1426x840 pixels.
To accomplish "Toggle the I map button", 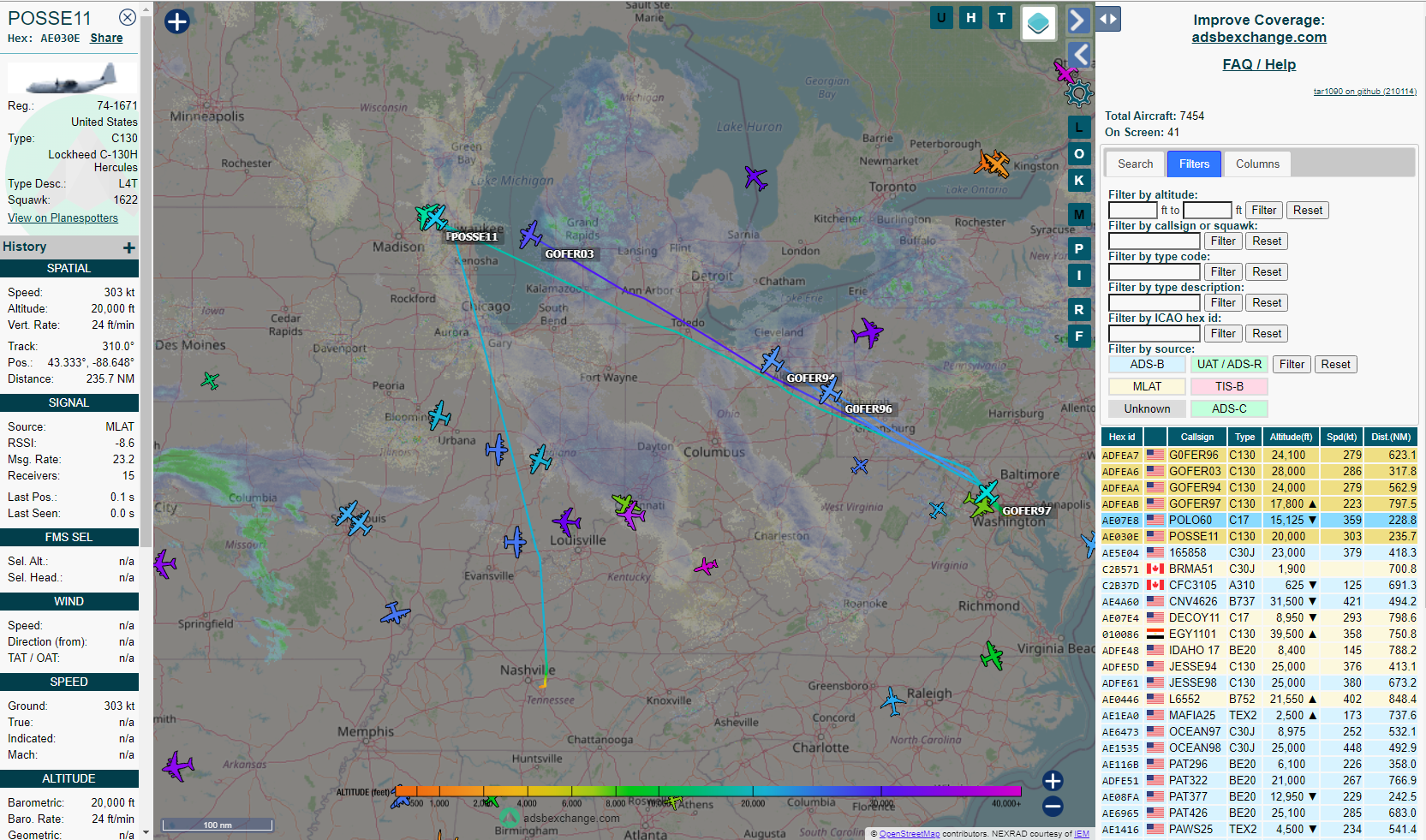I will click(x=1079, y=276).
